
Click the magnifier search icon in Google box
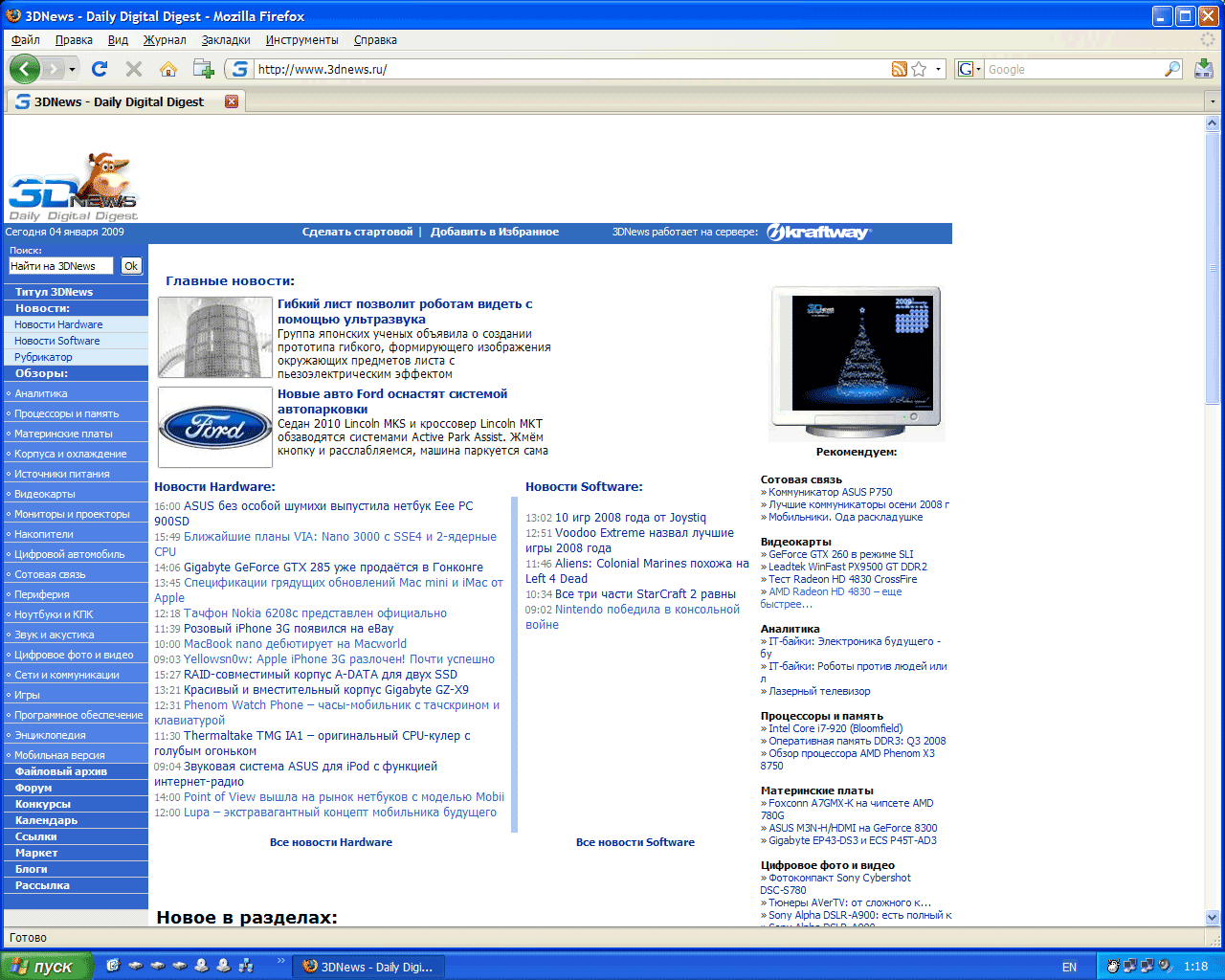pyautogui.click(x=1172, y=69)
